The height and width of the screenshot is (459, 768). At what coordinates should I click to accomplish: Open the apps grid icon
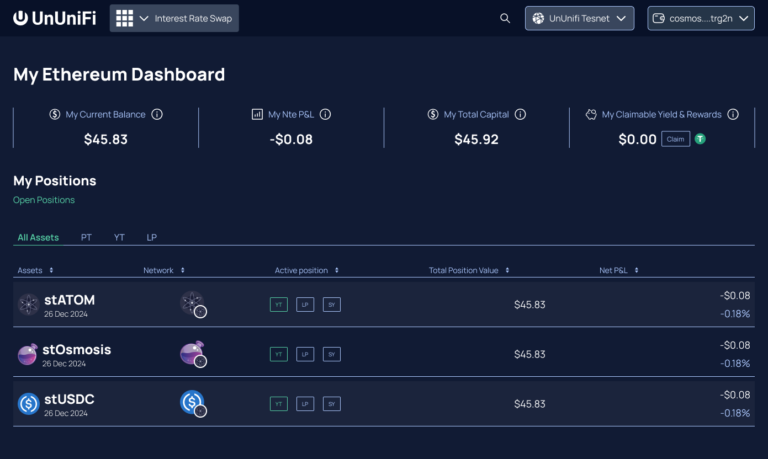click(124, 18)
